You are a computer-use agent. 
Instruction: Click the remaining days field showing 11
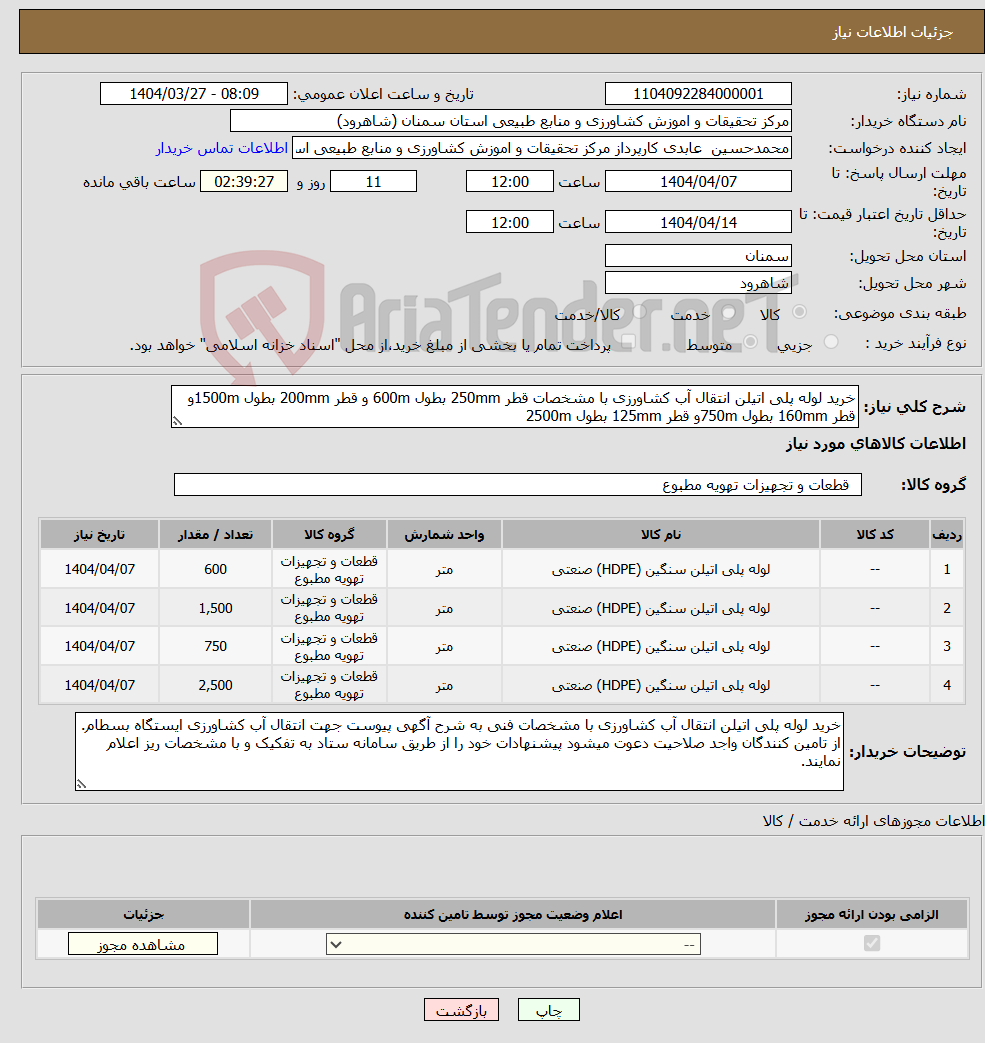pos(373,182)
